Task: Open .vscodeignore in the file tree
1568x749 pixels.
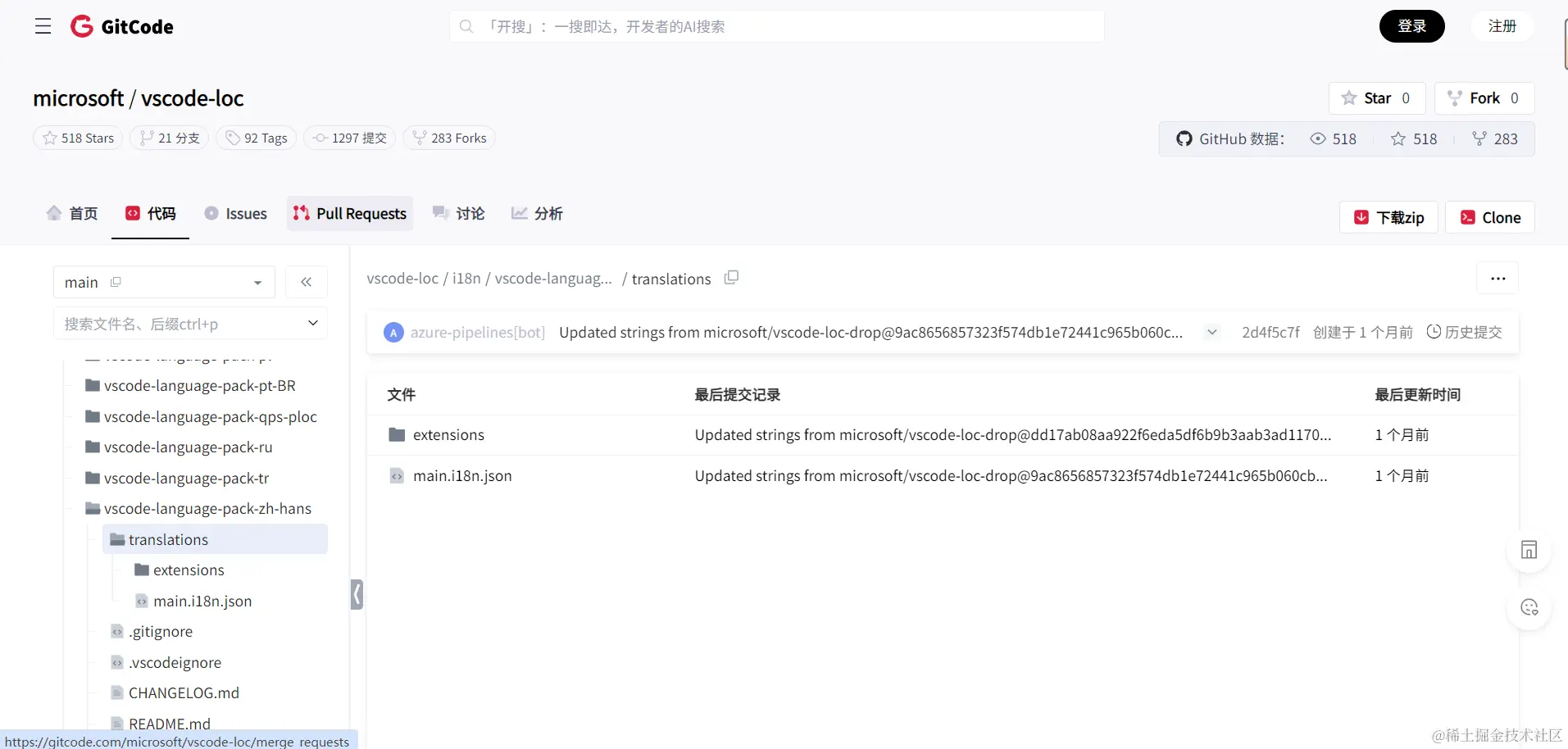Action: [166, 663]
